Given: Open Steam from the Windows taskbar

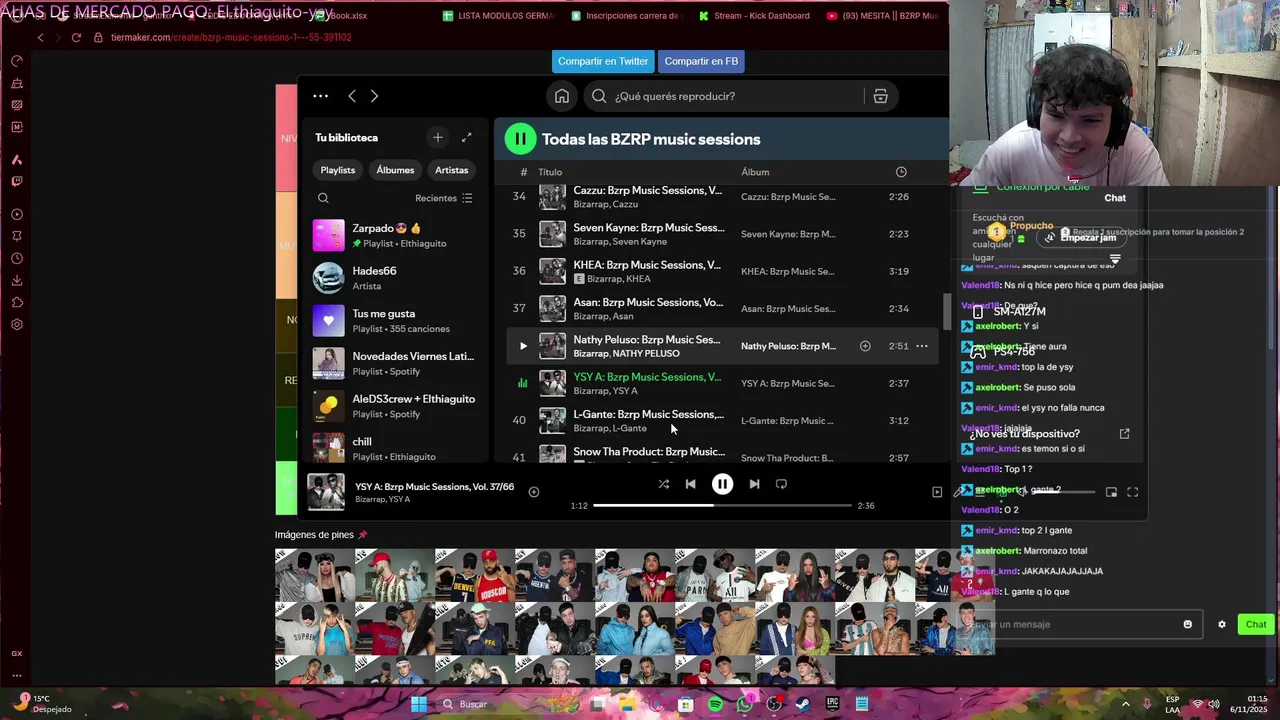Looking at the screenshot, I should coord(803,704).
